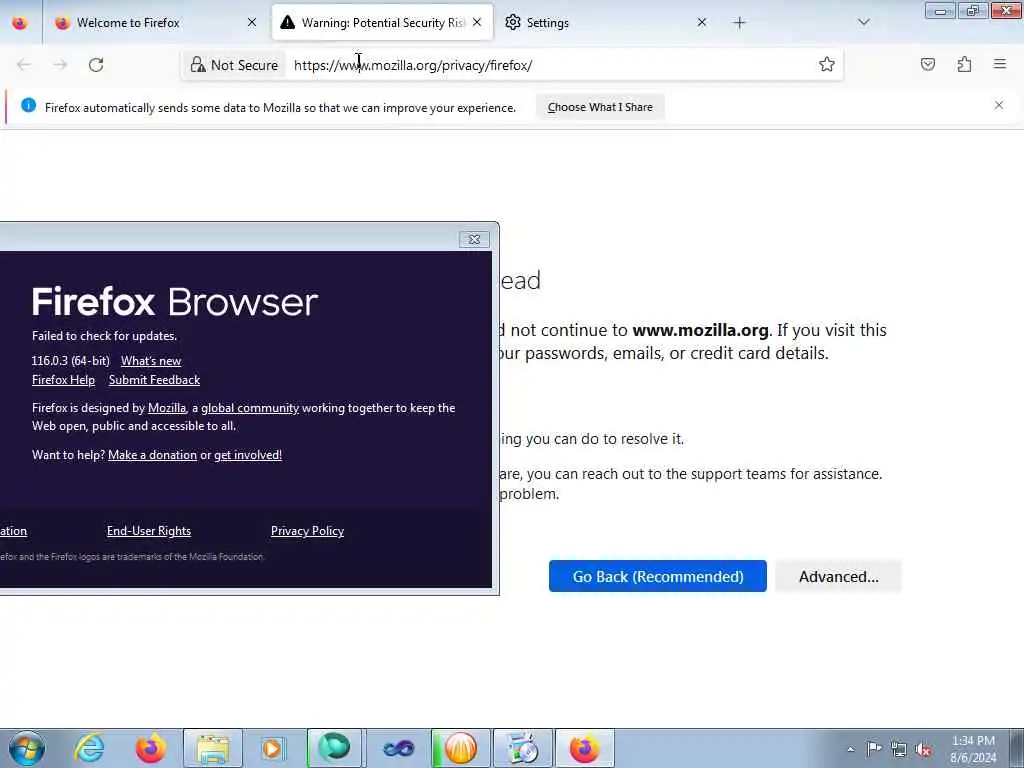Close the Warning: Potential Security Risk tab

pyautogui.click(x=477, y=23)
